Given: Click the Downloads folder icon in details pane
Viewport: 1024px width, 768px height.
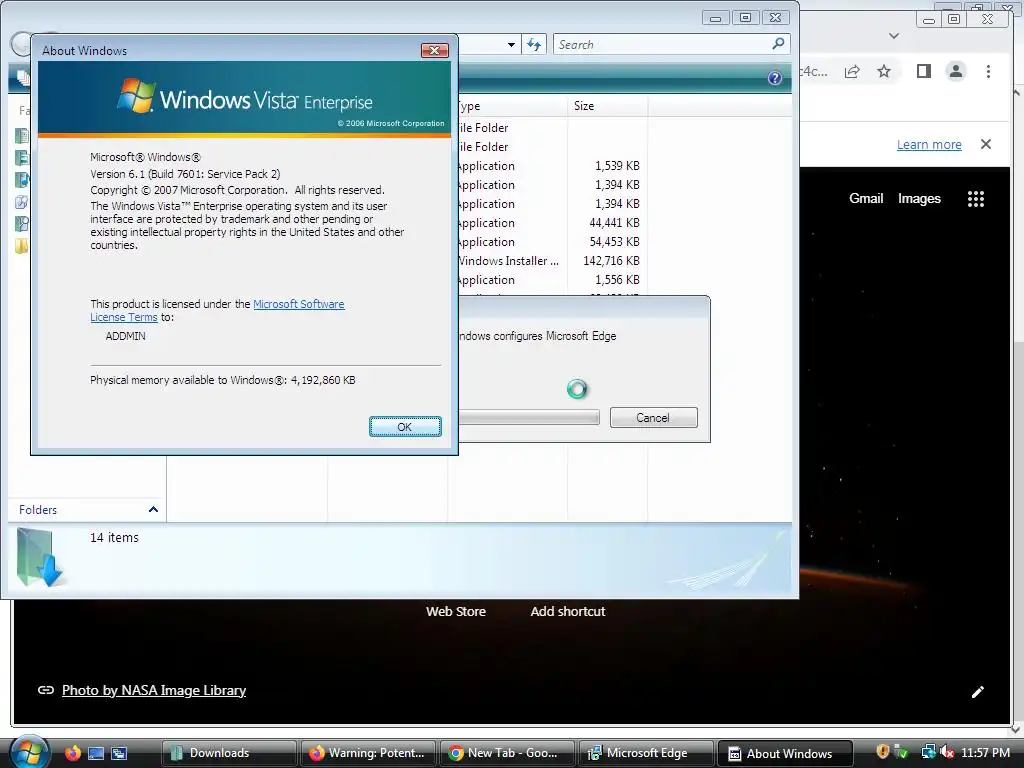Looking at the screenshot, I should click(x=38, y=556).
